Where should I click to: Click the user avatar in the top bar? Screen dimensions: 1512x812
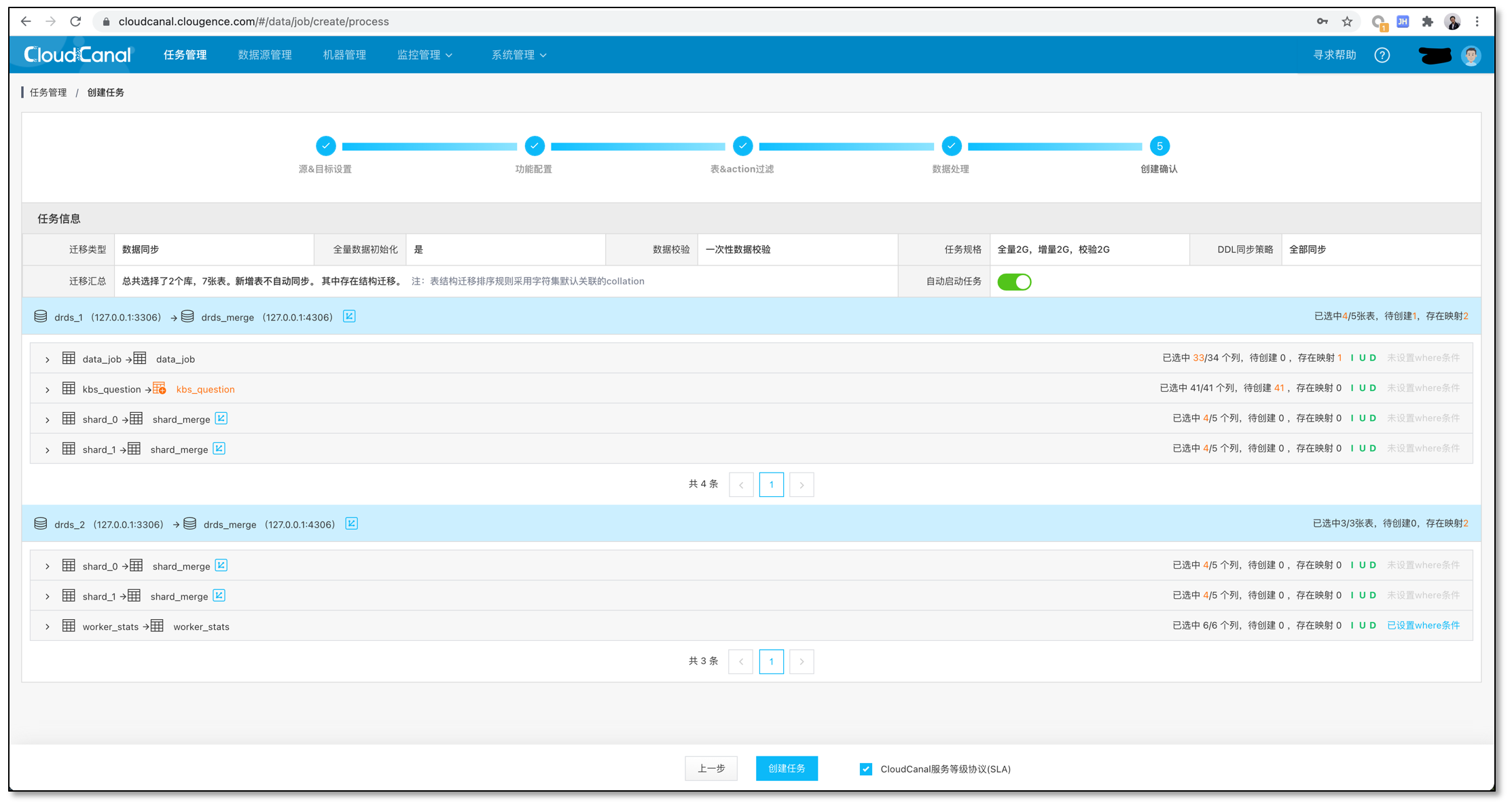1471,55
